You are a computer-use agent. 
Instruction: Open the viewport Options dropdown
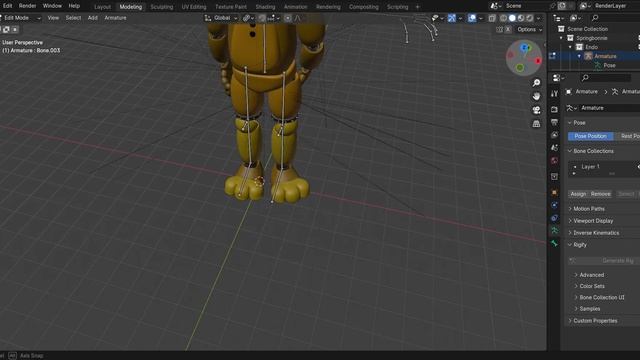[x=530, y=29]
